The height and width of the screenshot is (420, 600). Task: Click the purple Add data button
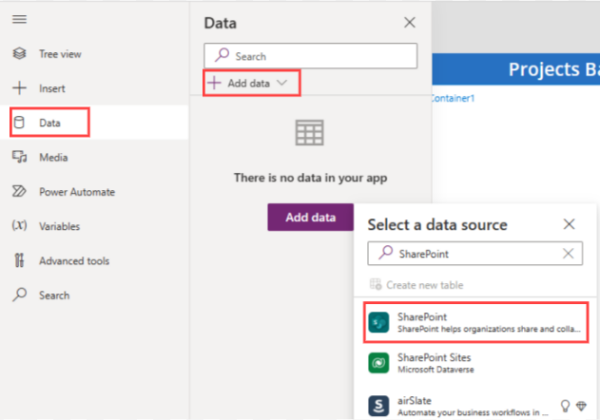(310, 217)
